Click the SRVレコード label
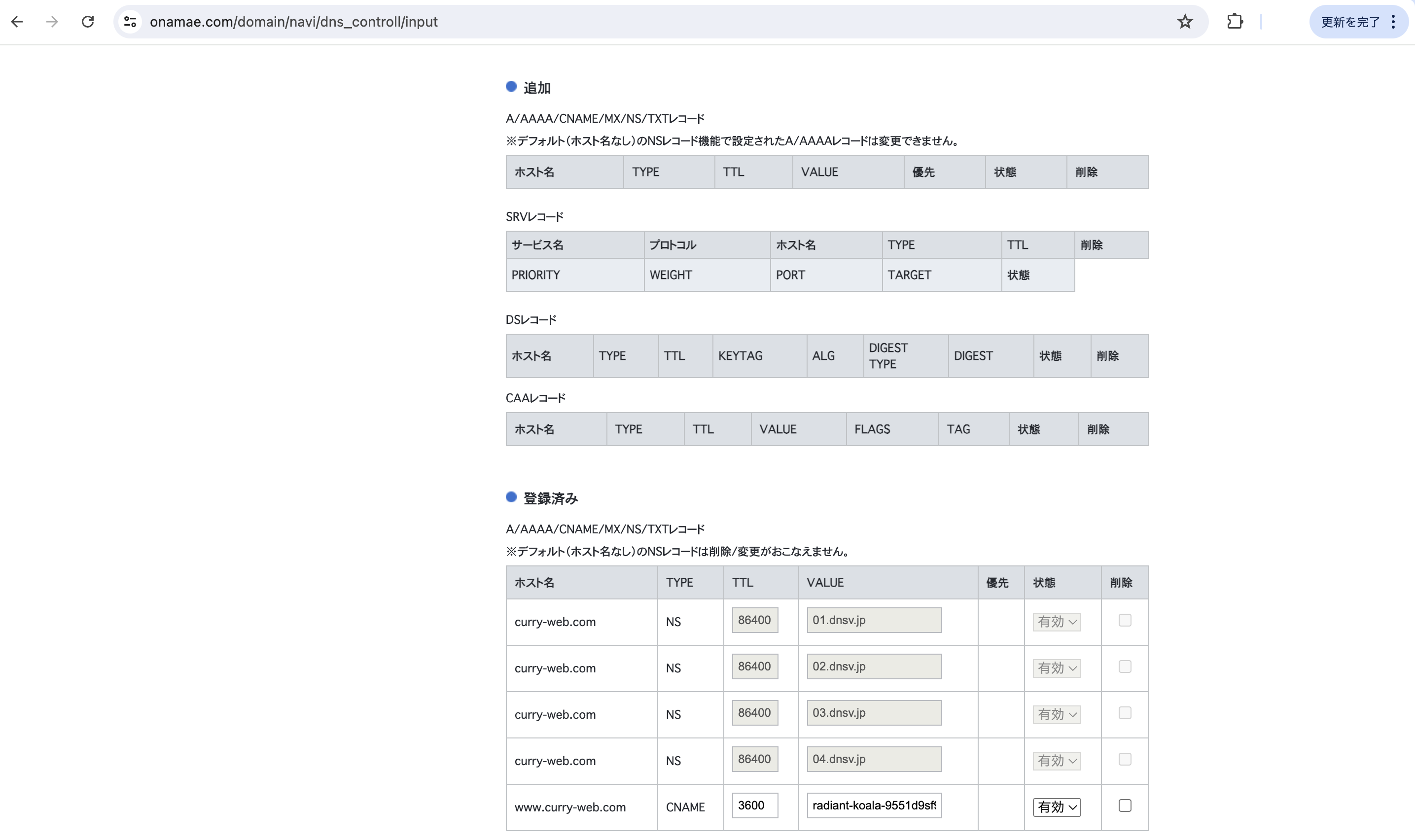 pyautogui.click(x=534, y=217)
